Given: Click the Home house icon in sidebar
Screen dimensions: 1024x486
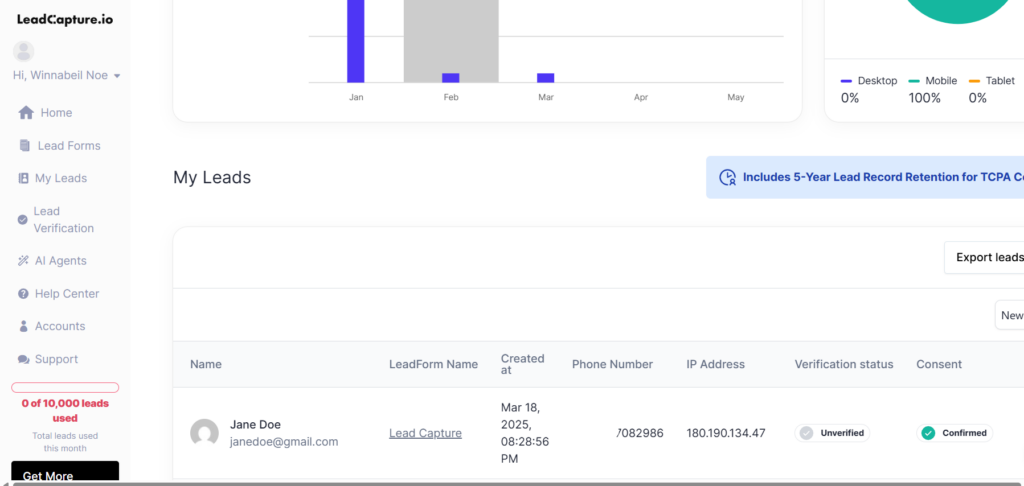Looking at the screenshot, I should 26,113.
